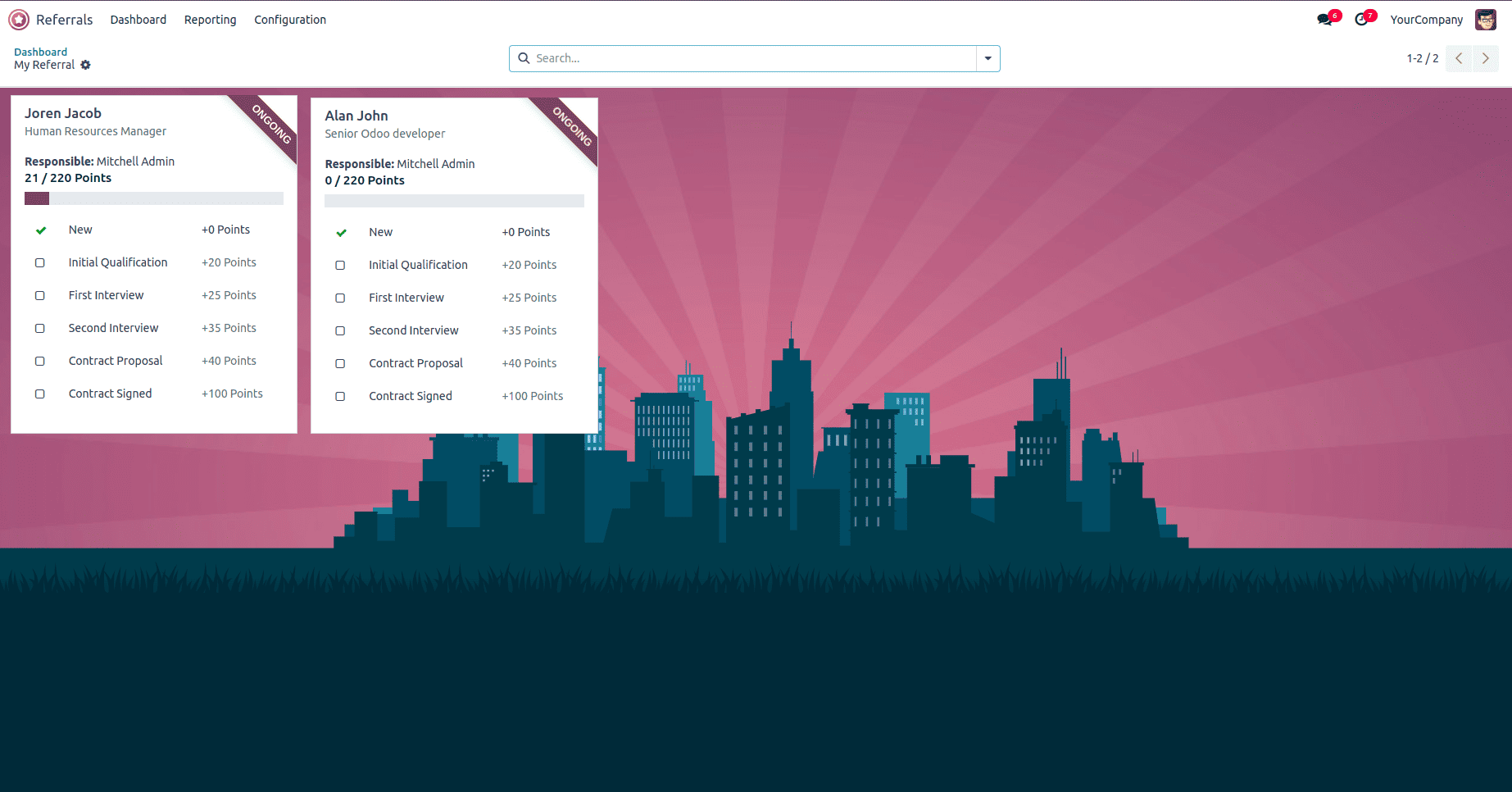This screenshot has height=792, width=1512.
Task: Toggle First Interview checkbox in Joren Jacob card
Action: click(39, 296)
